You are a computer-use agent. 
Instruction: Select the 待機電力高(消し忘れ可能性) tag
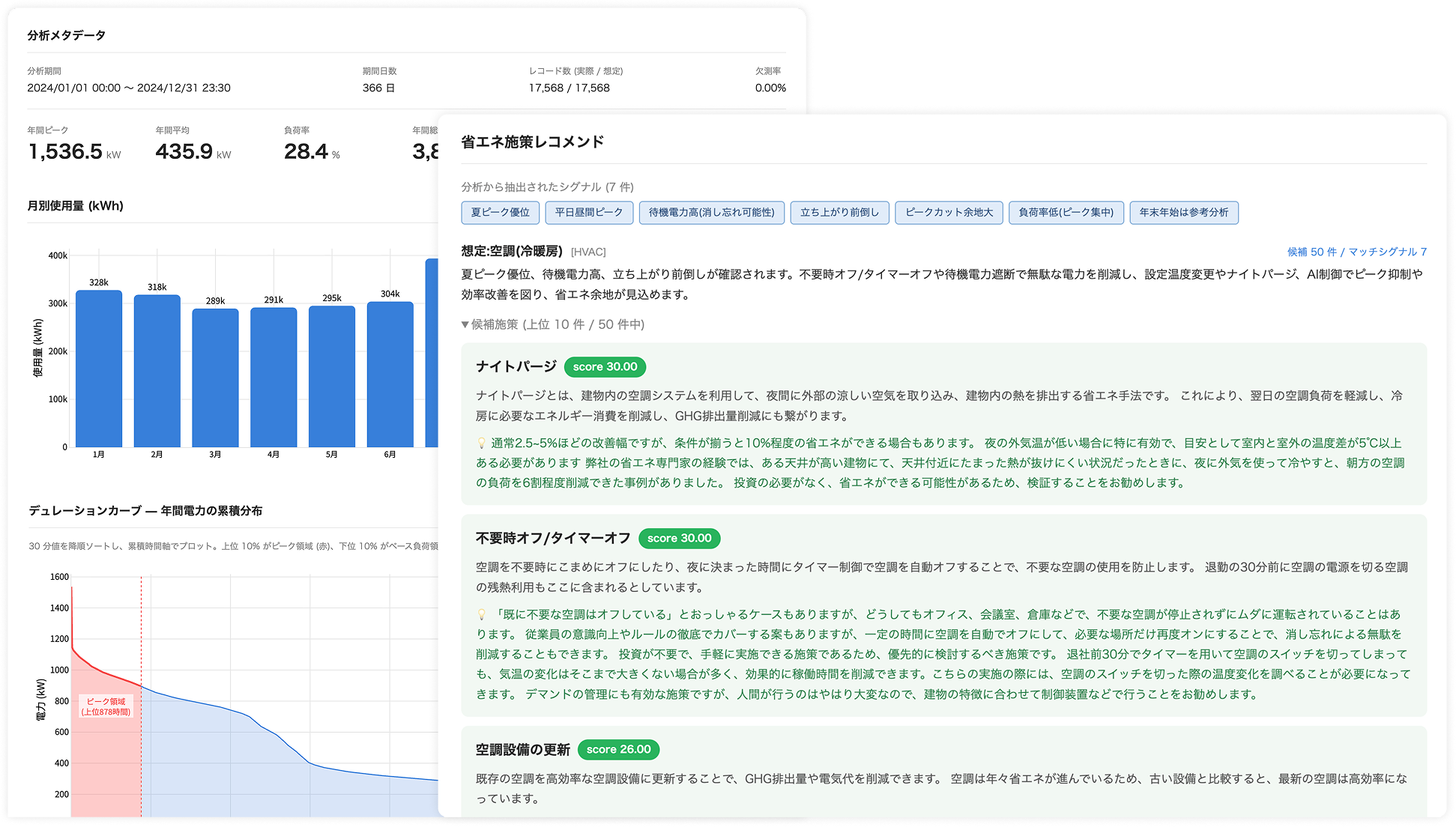712,213
